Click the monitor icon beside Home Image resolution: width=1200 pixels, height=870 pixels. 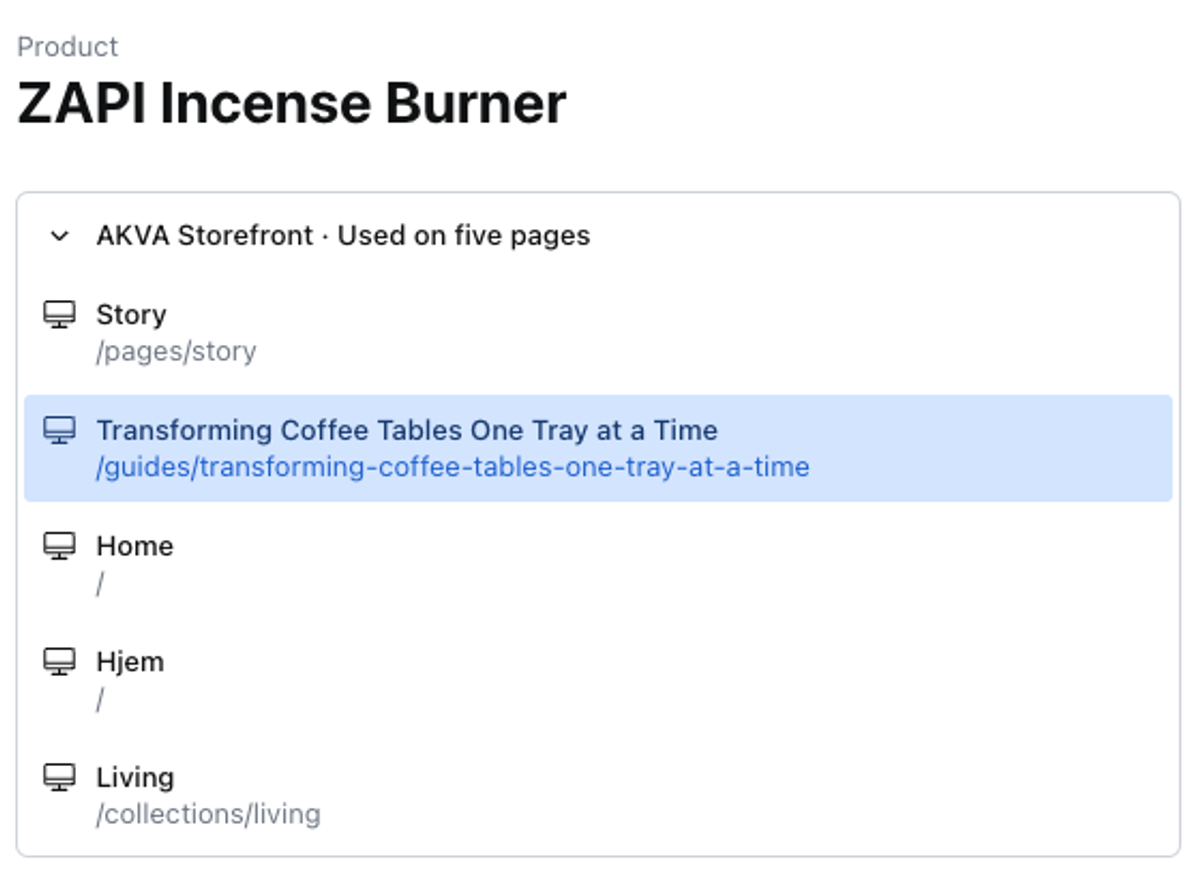(x=60, y=546)
